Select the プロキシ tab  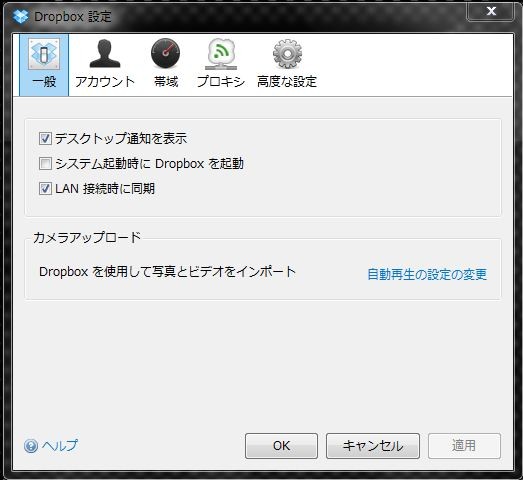(x=221, y=64)
